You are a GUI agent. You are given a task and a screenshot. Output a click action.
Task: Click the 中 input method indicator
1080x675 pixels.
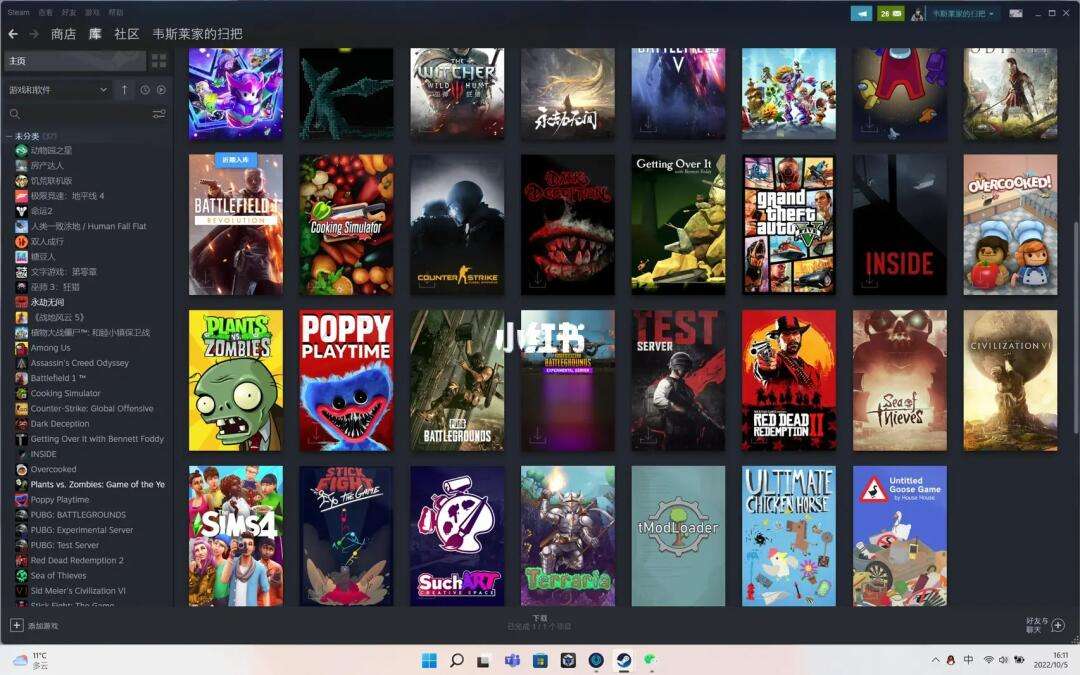pos(968,660)
